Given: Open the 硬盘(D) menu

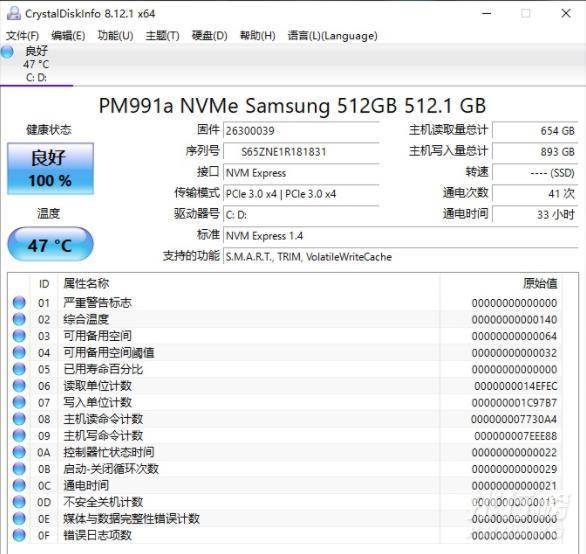Looking at the screenshot, I should click(210, 36).
